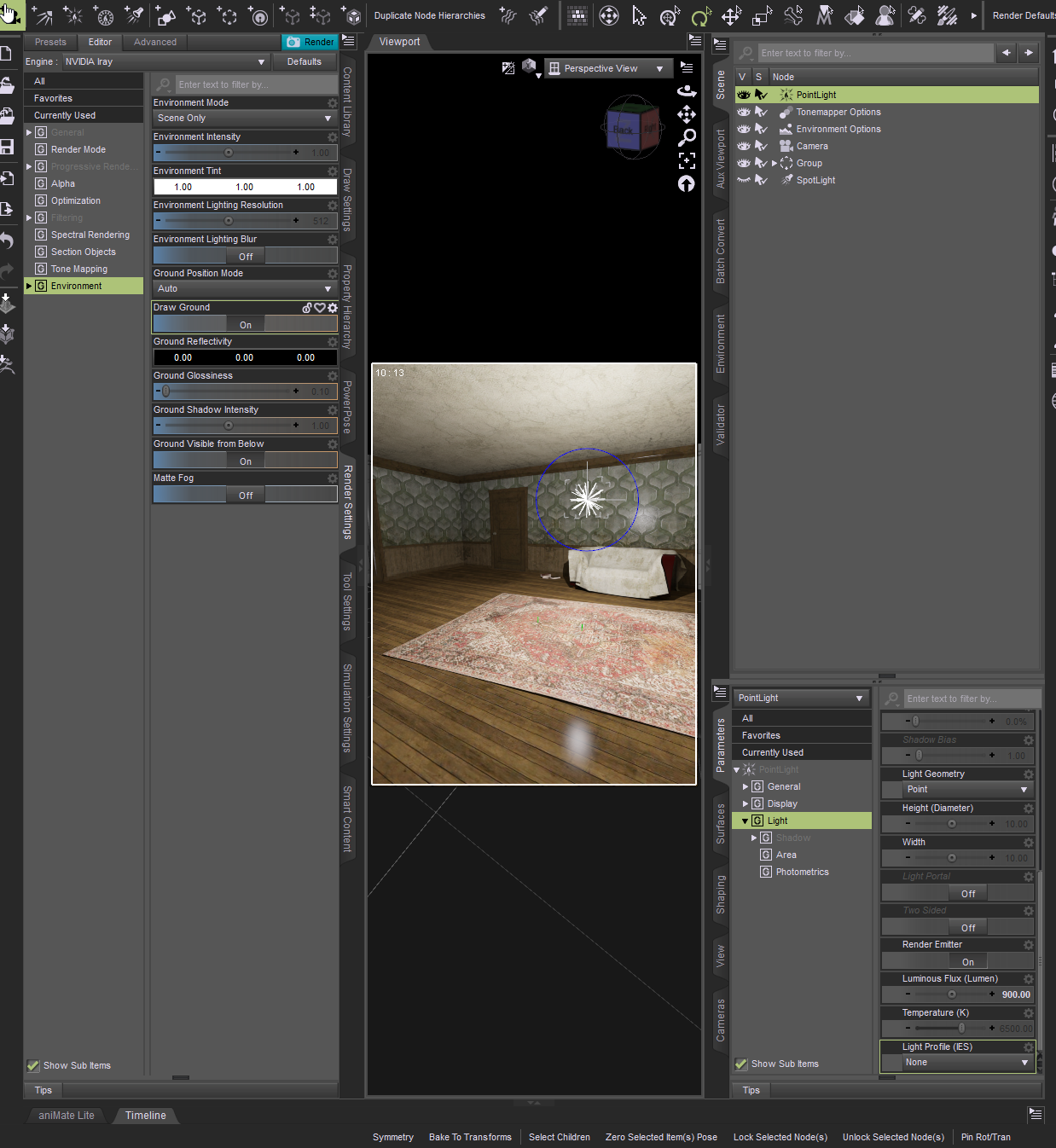
Task: Expand the Group node in Scene
Action: [x=775, y=163]
